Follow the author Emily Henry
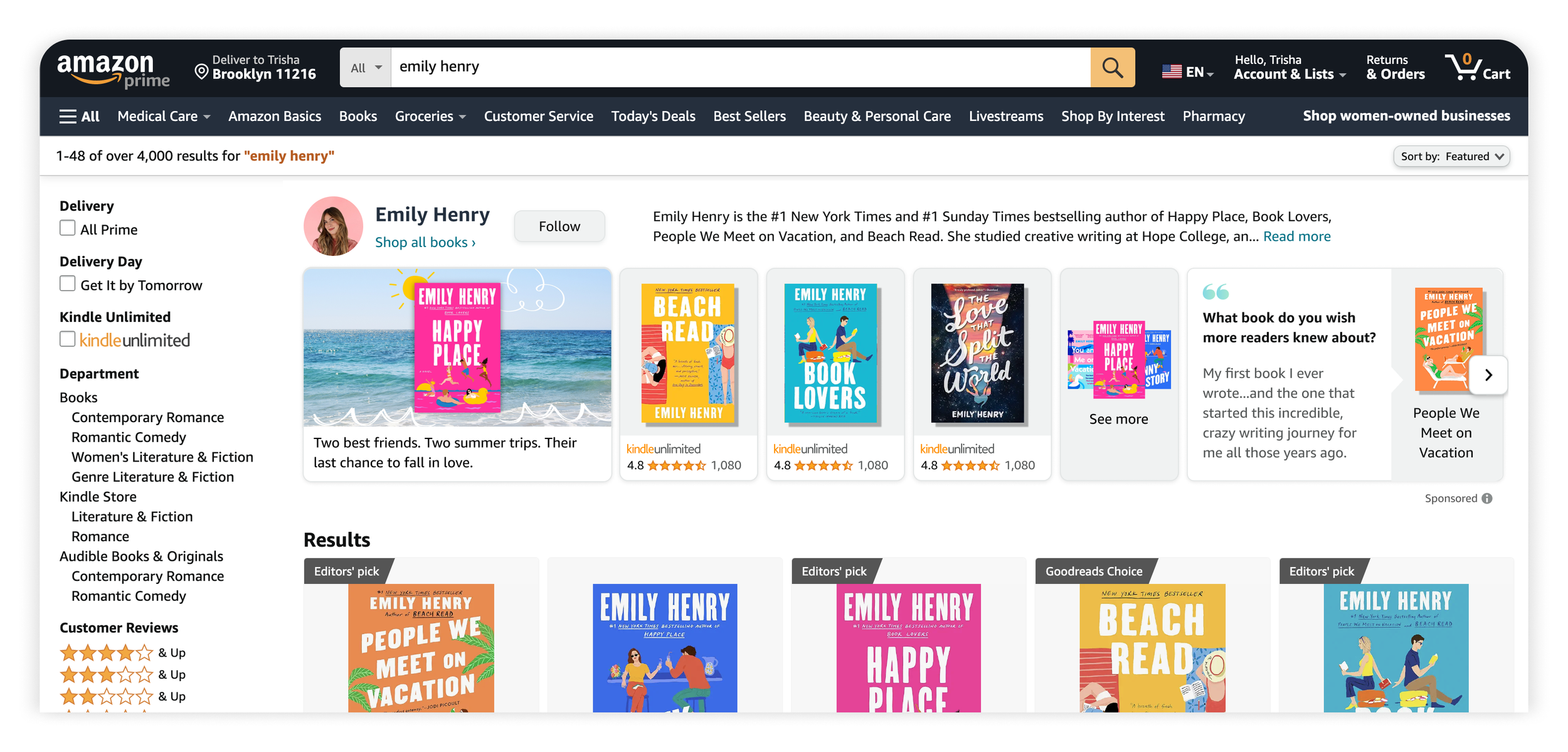 559,226
